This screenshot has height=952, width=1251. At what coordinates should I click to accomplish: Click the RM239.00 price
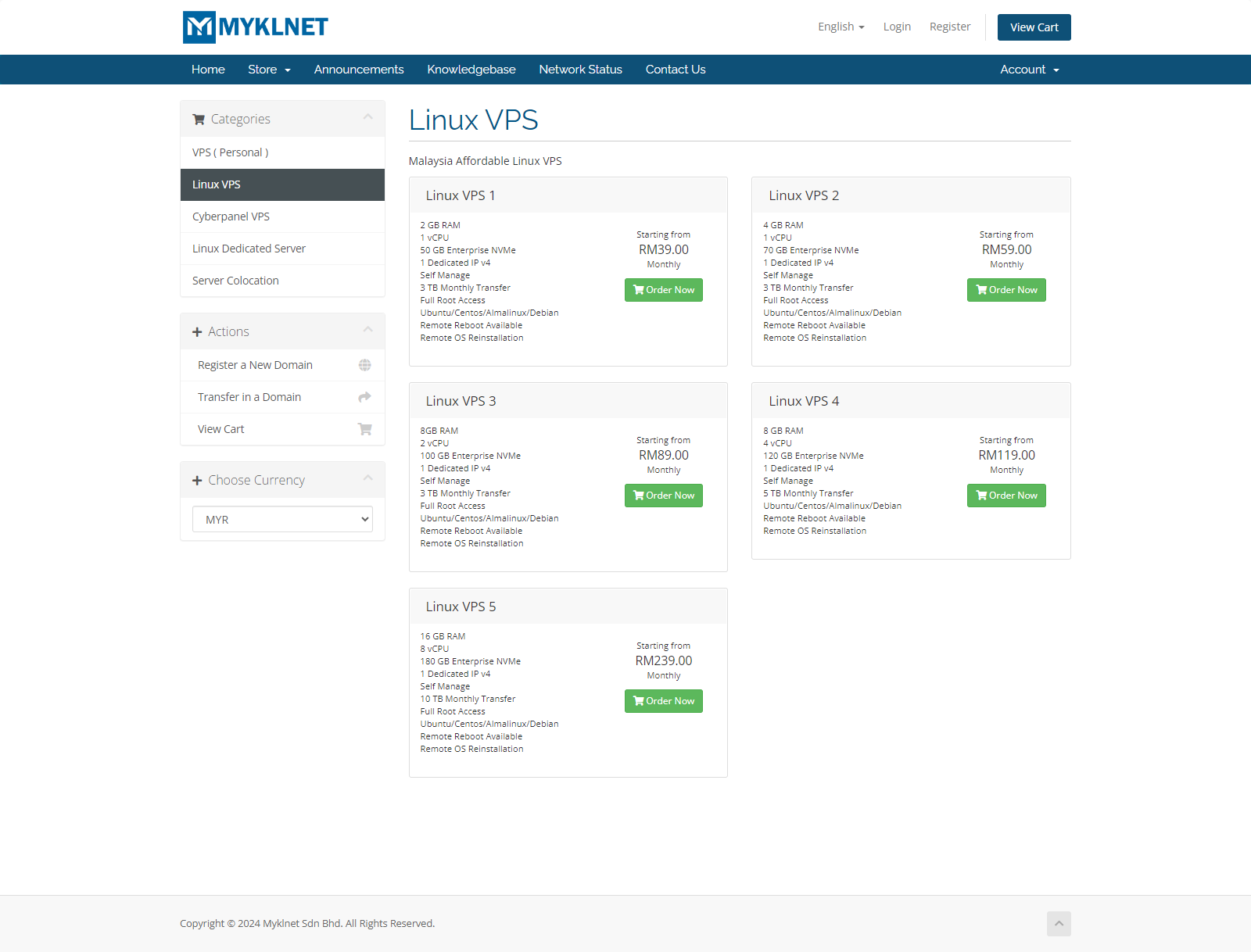pos(664,660)
